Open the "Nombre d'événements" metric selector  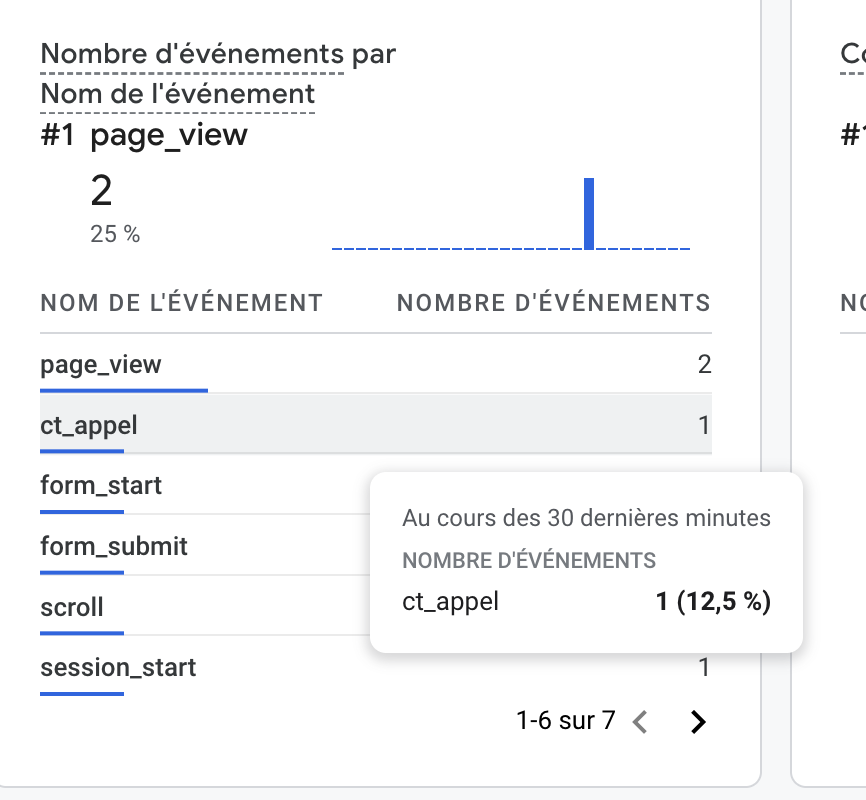pos(192,55)
